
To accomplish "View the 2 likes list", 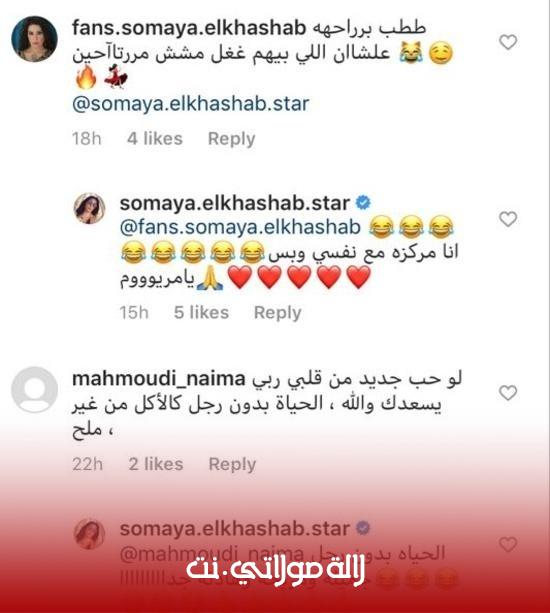I will click(x=156, y=464).
